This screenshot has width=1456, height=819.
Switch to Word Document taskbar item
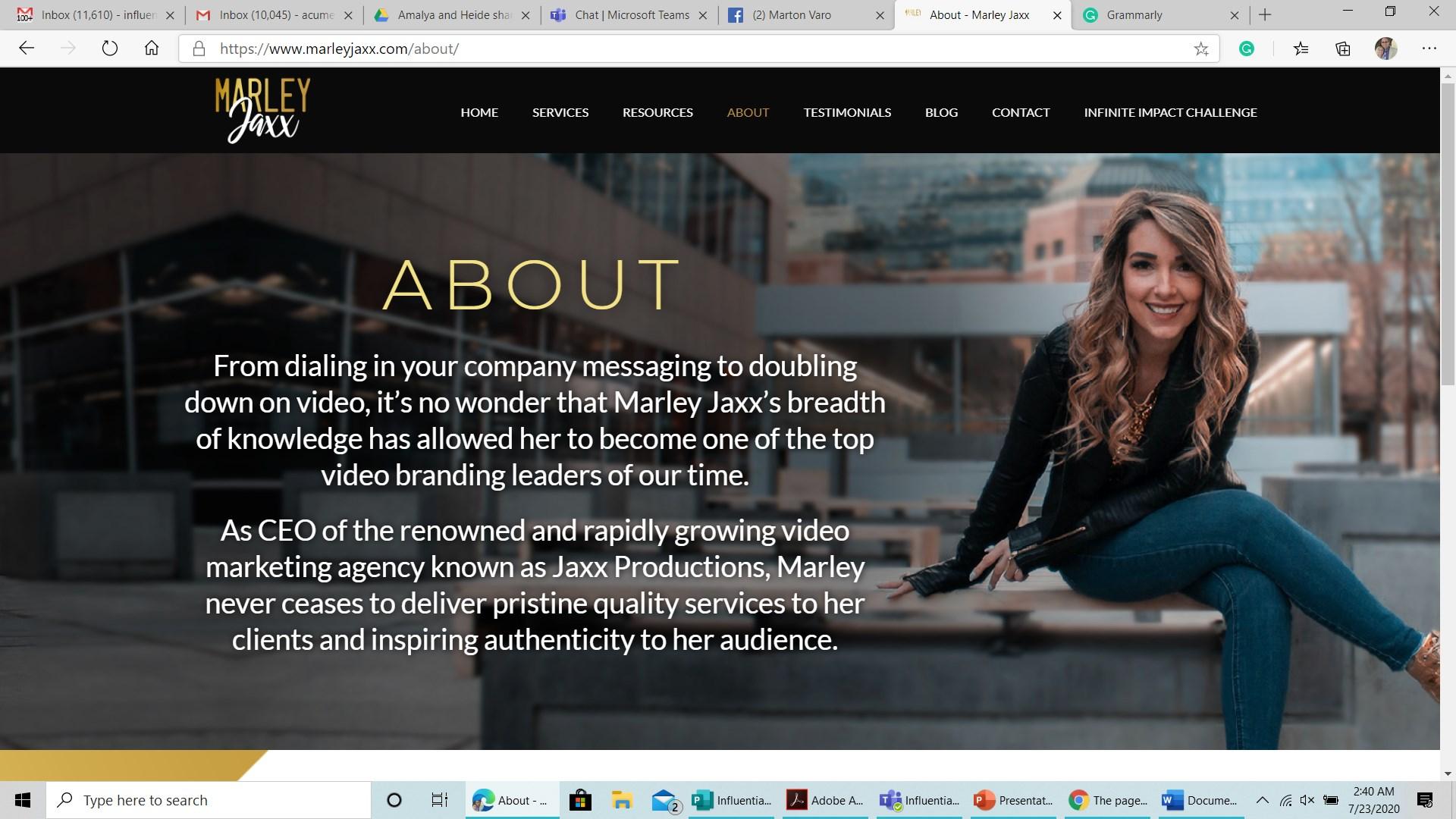(1202, 800)
